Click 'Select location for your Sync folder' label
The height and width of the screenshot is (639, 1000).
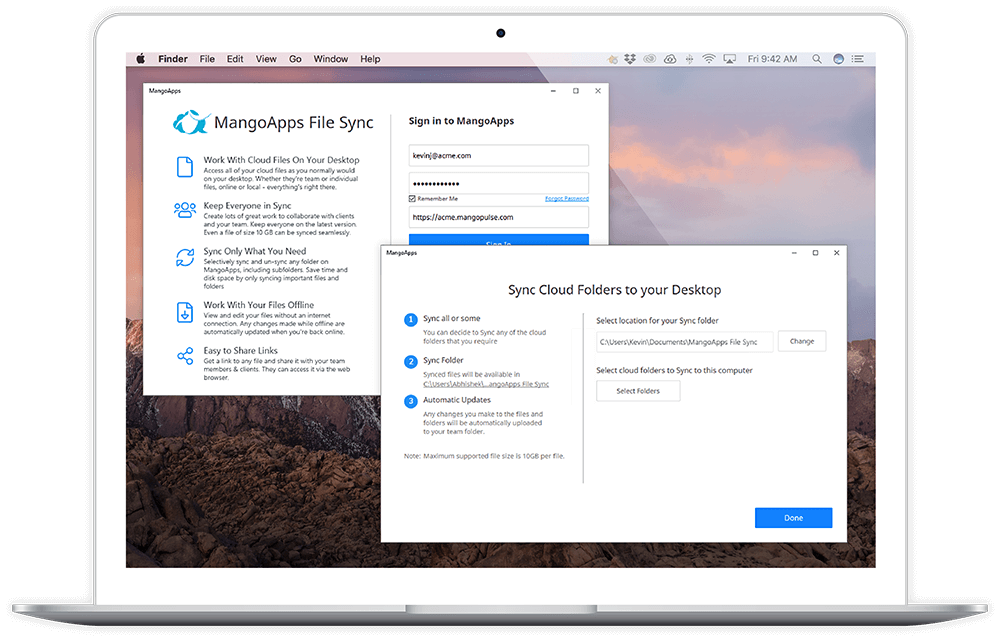click(x=657, y=321)
